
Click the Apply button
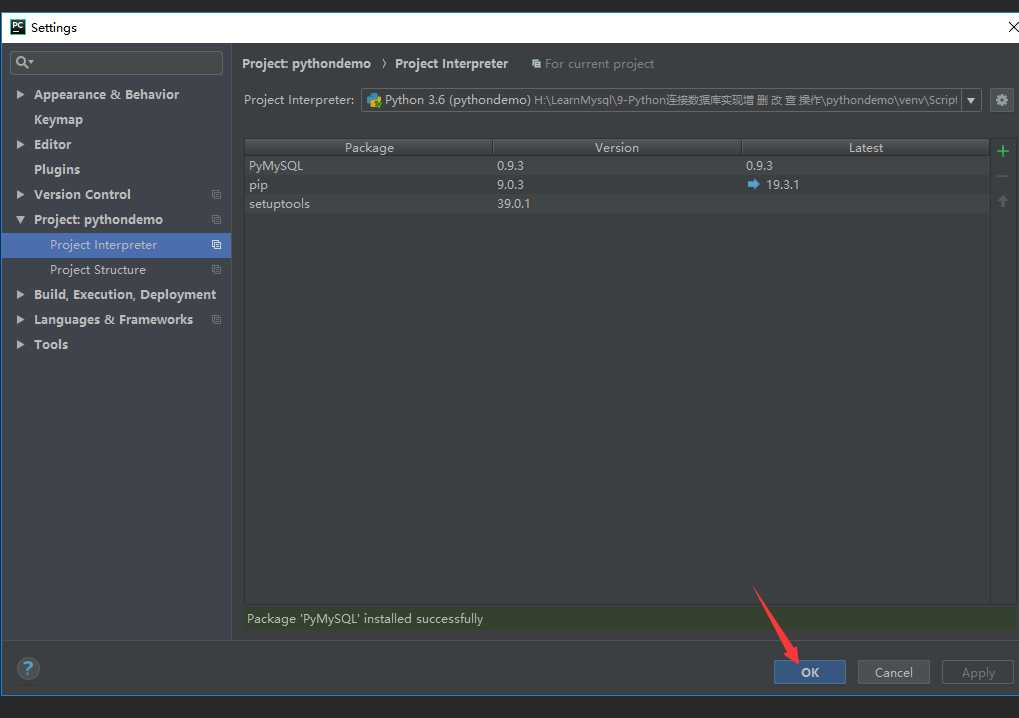pos(978,673)
